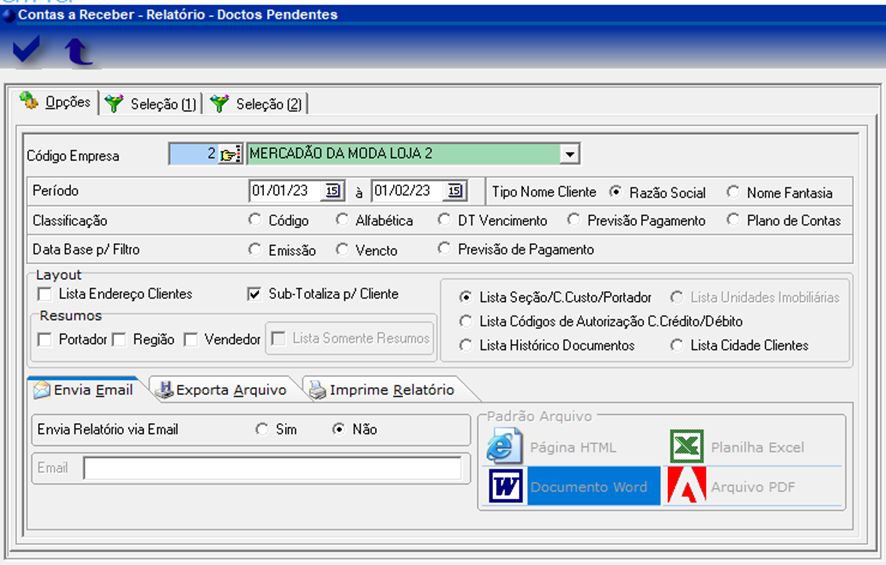Enable Lista Endereço Clientes checkbox
The image size is (886, 565).
[x=44, y=294]
